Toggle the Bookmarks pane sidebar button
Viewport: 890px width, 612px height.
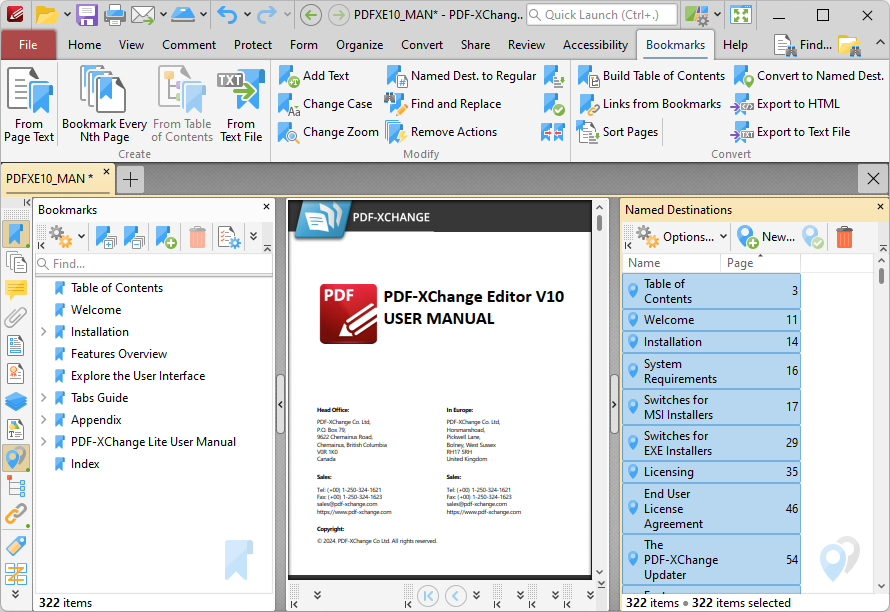point(16,234)
